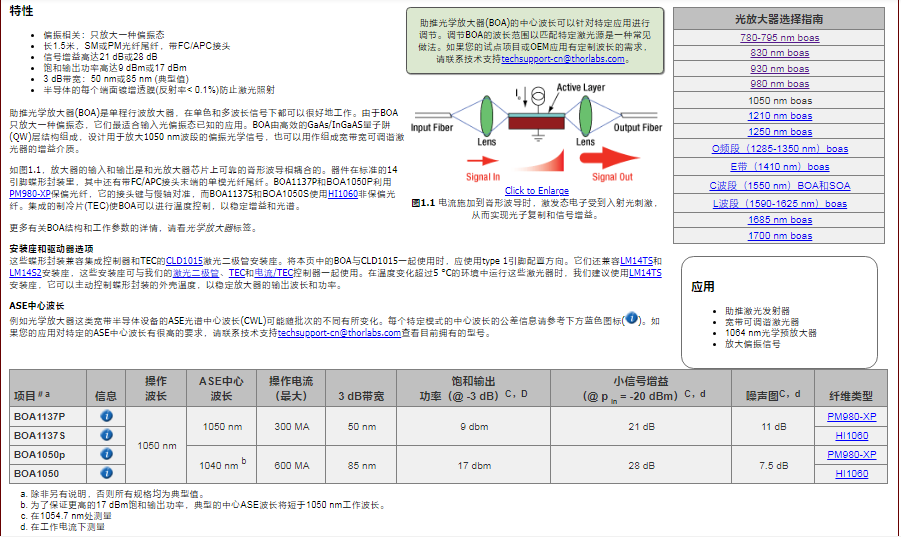The width and height of the screenshot is (901, 537).
Task: Click the info icon for BOA1137P
Action: coord(106,416)
